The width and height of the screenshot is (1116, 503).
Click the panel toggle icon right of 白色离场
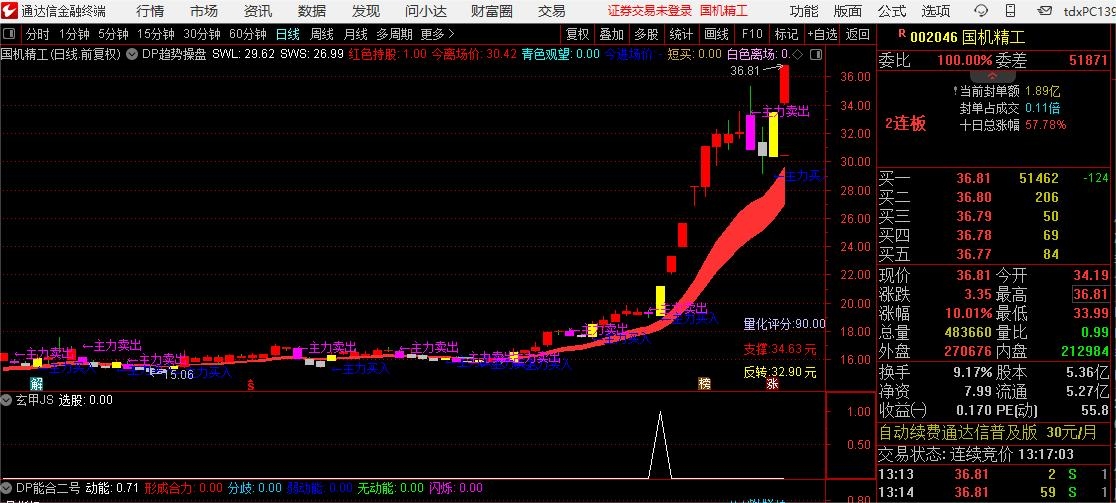point(814,54)
